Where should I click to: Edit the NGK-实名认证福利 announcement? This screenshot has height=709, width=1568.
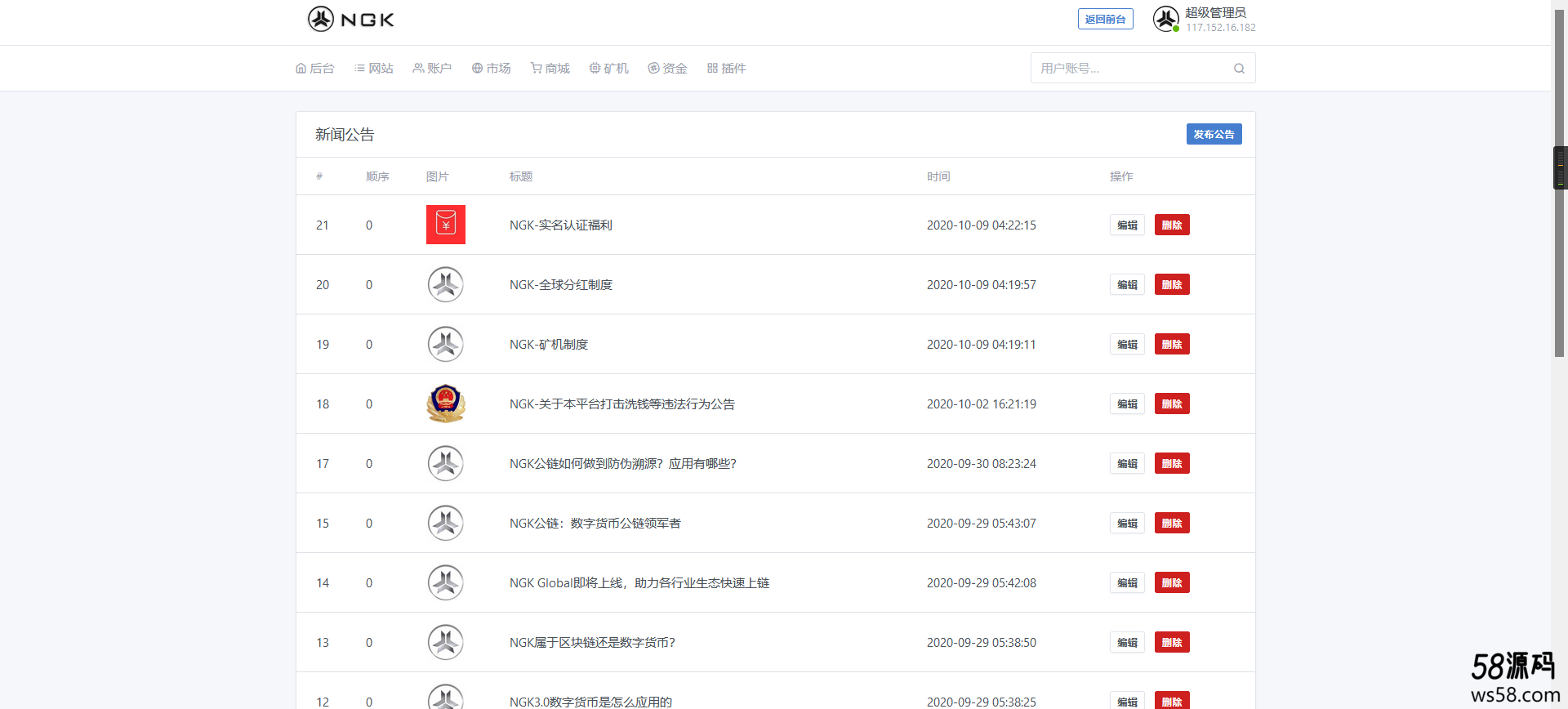(x=1127, y=225)
